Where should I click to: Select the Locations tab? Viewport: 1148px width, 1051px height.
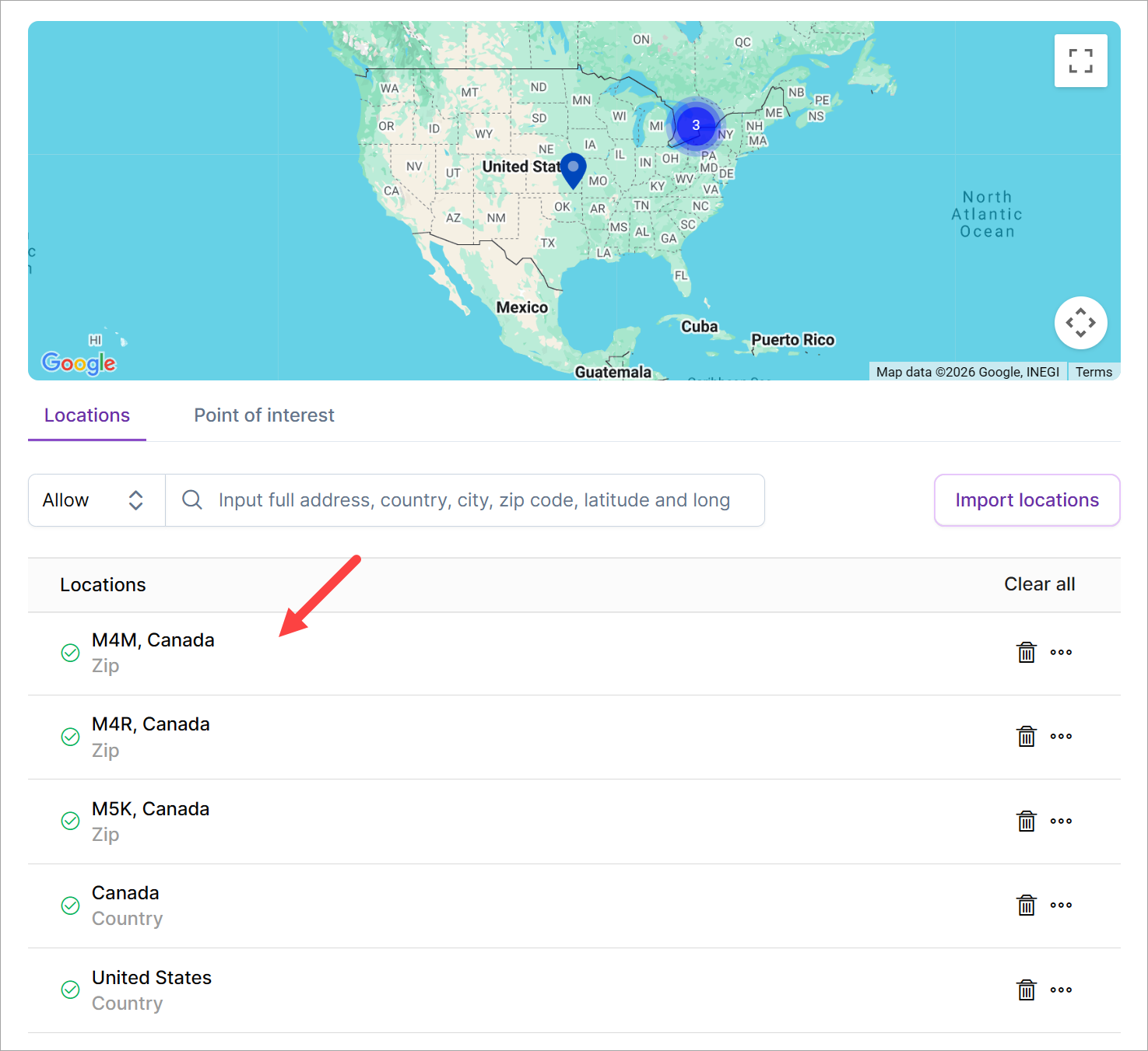click(87, 415)
